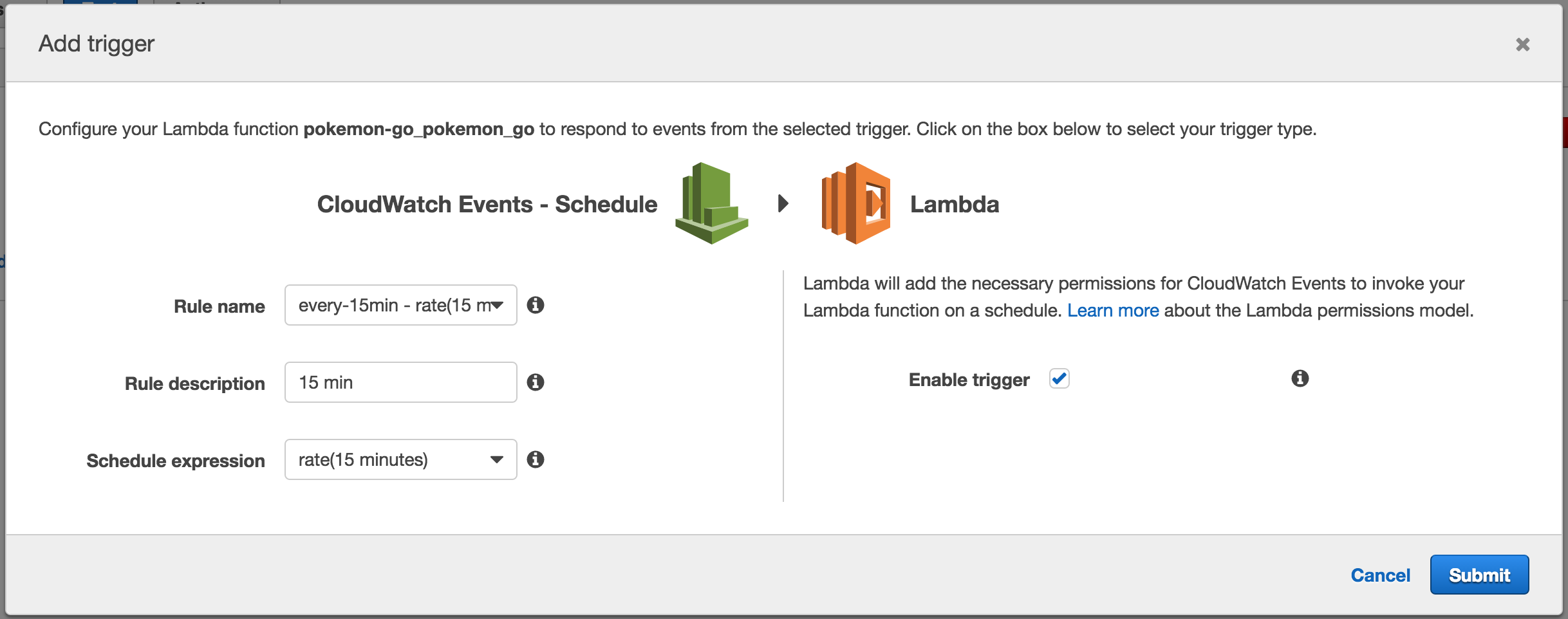Submit the trigger configuration
Image resolution: width=1568 pixels, height=619 pixels.
pyautogui.click(x=1479, y=575)
